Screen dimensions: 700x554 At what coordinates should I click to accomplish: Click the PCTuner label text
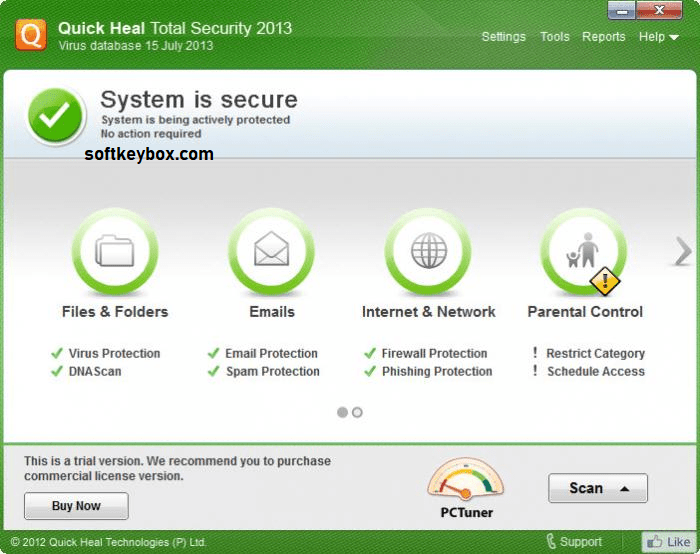(467, 512)
